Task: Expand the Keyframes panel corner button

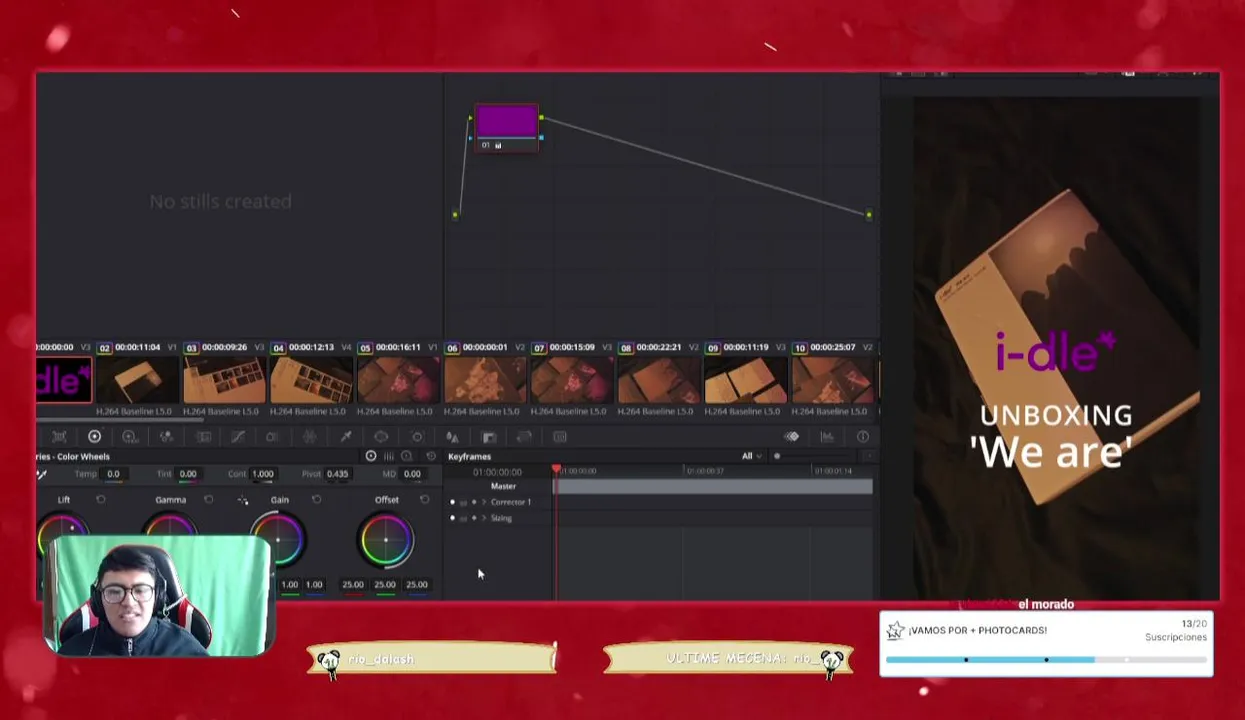Action: [867, 456]
